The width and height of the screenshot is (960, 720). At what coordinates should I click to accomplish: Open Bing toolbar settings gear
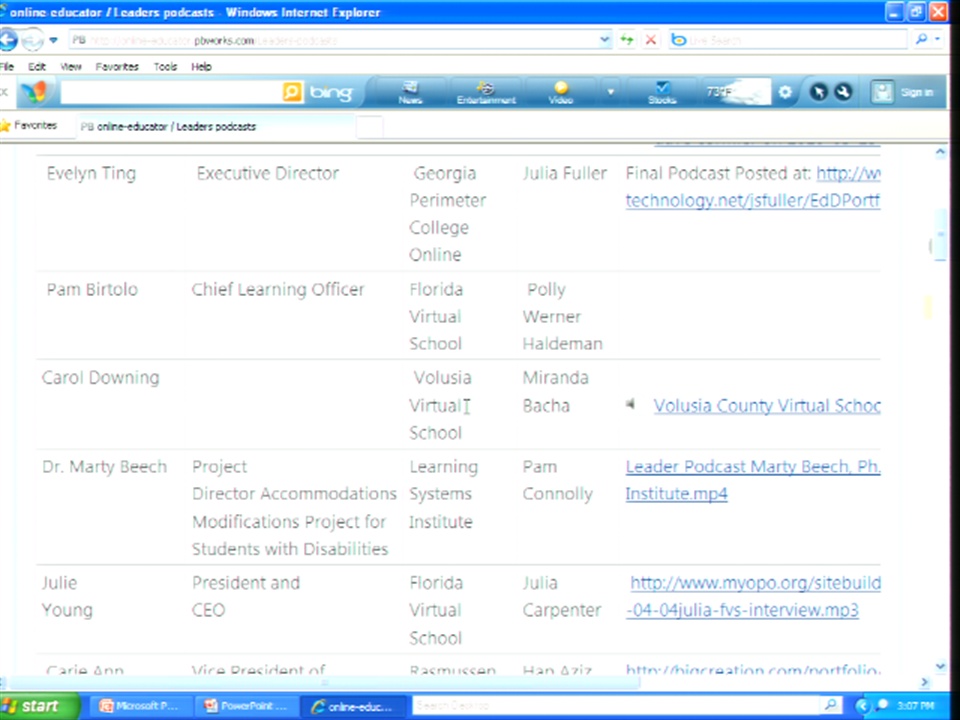pyautogui.click(x=785, y=92)
